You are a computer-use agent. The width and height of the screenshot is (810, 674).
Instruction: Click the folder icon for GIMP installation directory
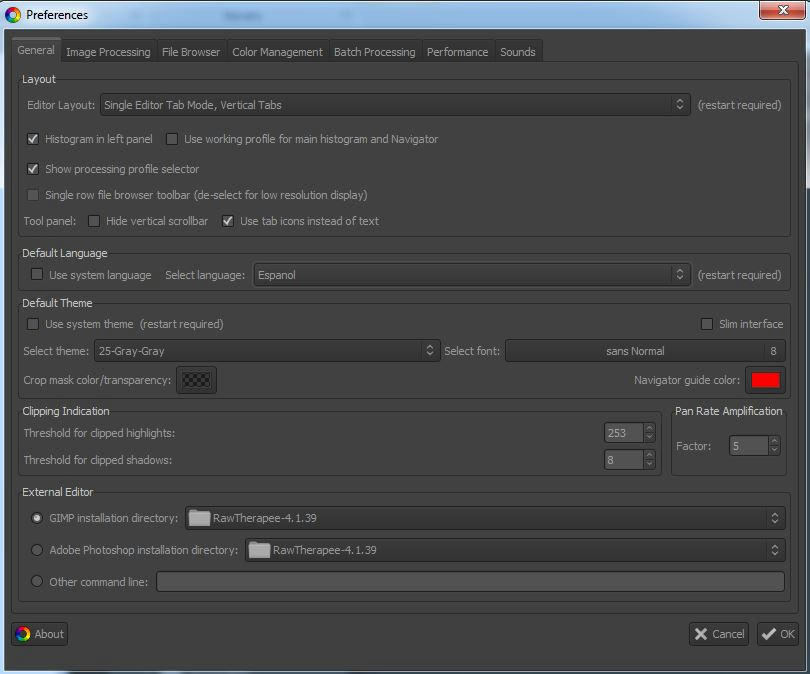tap(199, 518)
